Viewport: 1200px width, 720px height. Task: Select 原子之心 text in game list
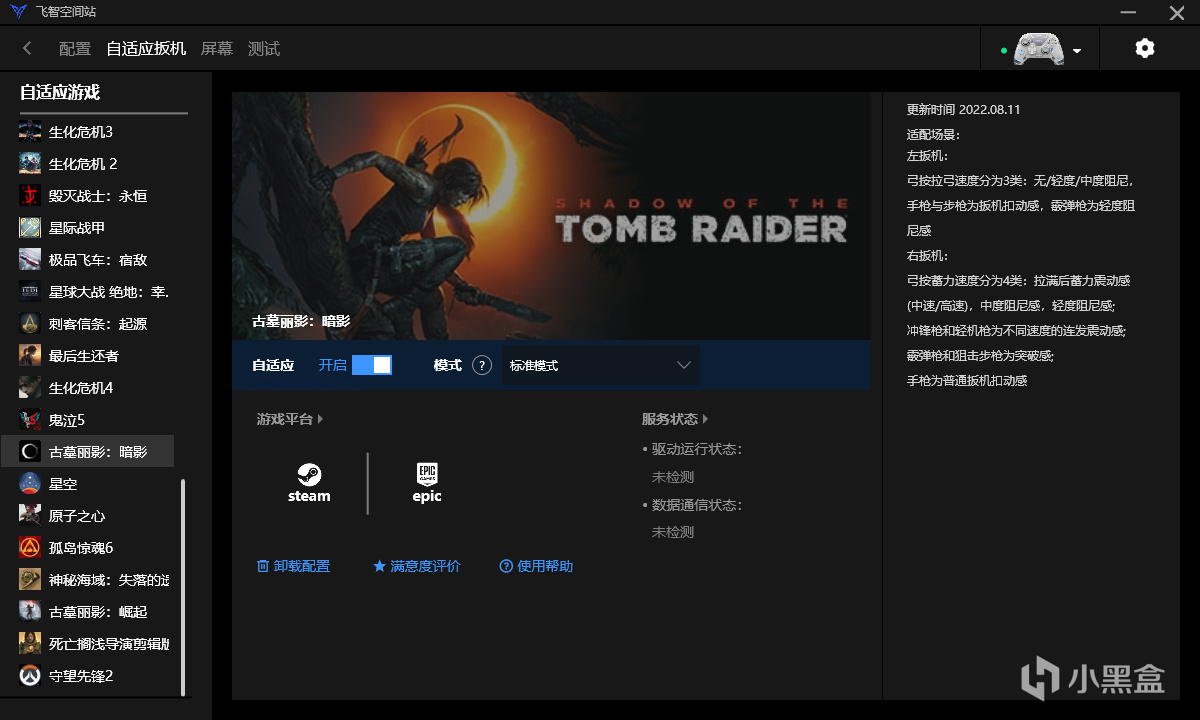click(x=77, y=515)
